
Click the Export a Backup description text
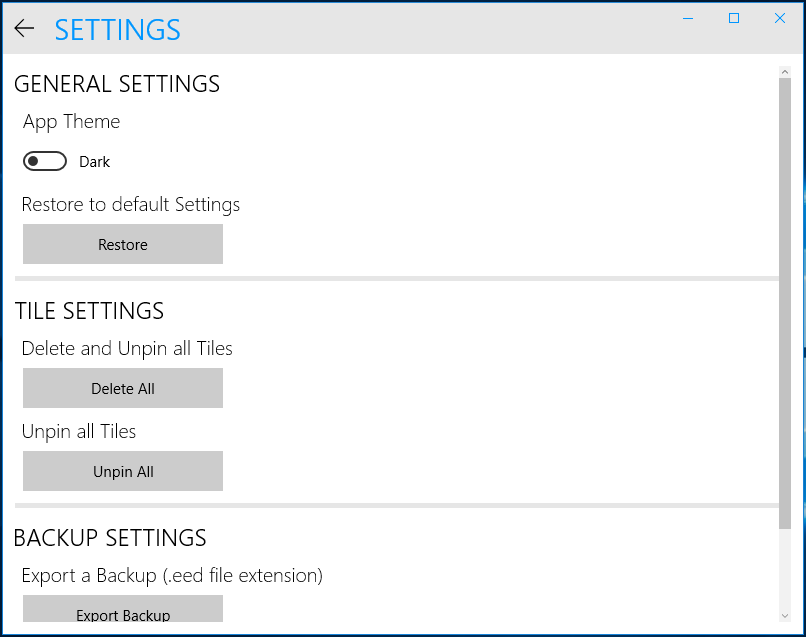click(x=172, y=575)
